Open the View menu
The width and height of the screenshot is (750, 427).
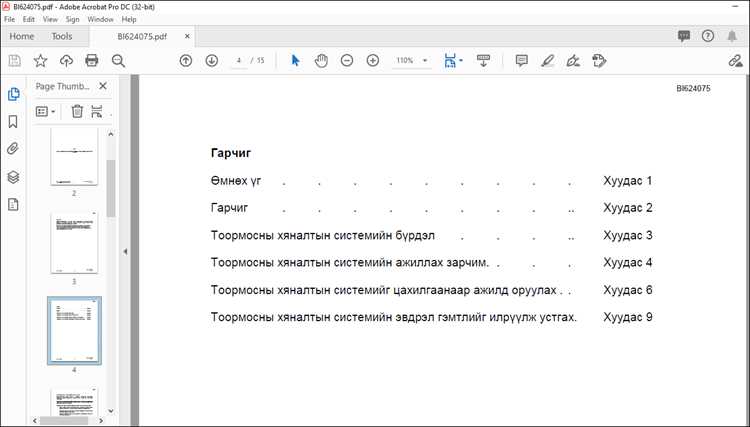[50, 20]
